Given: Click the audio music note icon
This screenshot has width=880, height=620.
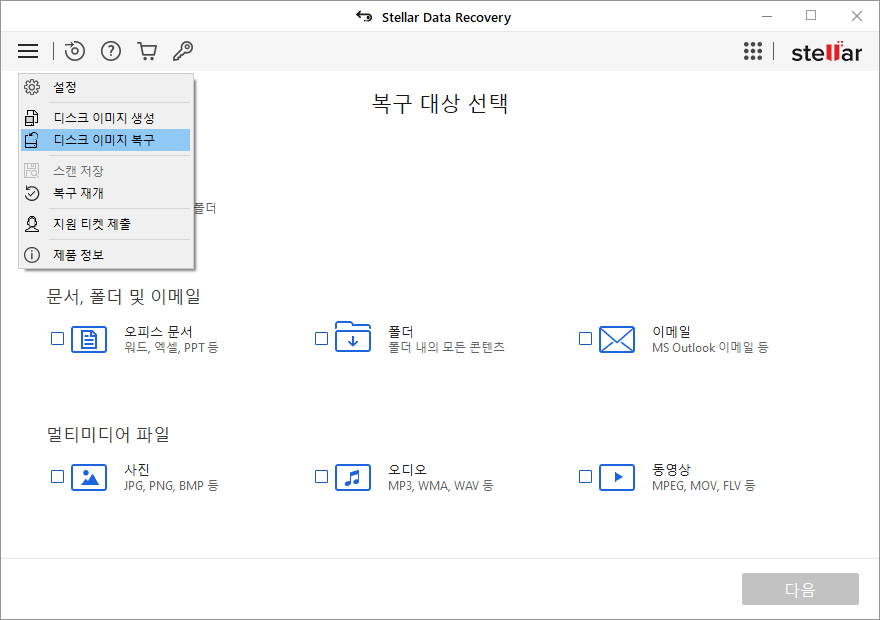Looking at the screenshot, I should (352, 477).
